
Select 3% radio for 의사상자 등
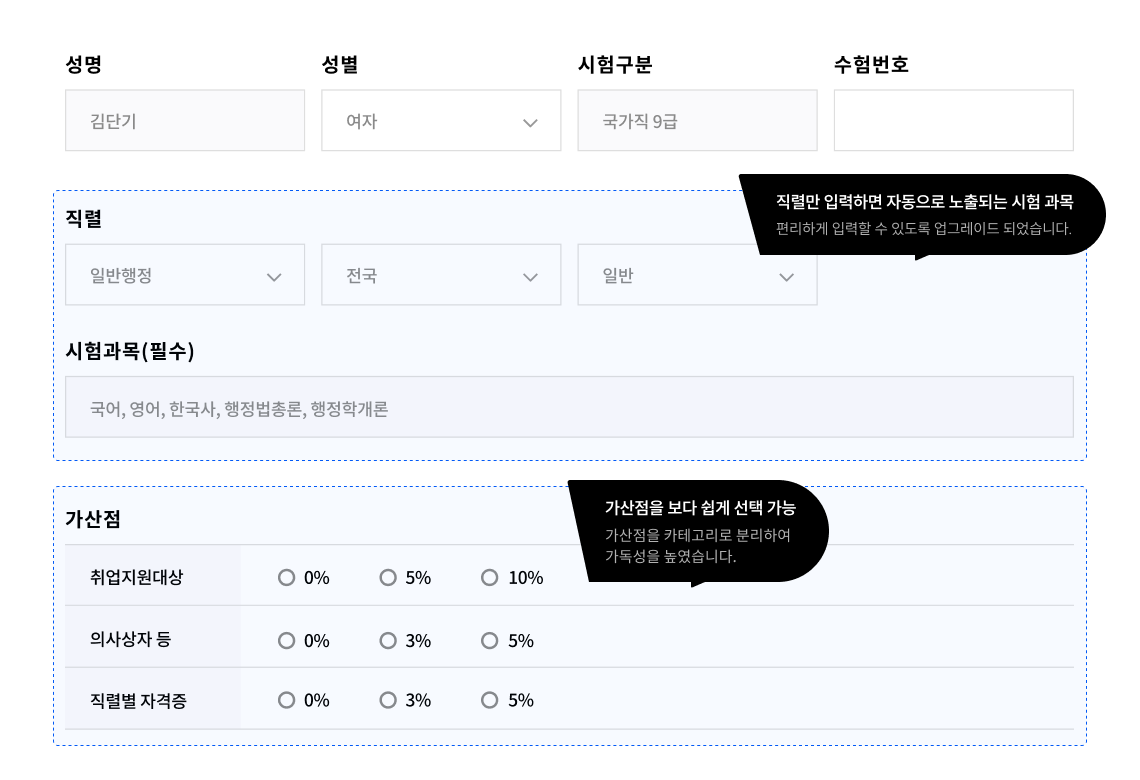point(388,640)
